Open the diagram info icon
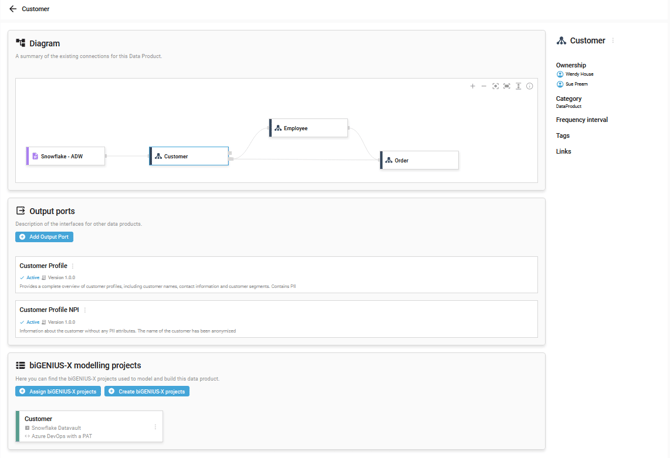Screen dimensions: 670x458 click(x=530, y=86)
